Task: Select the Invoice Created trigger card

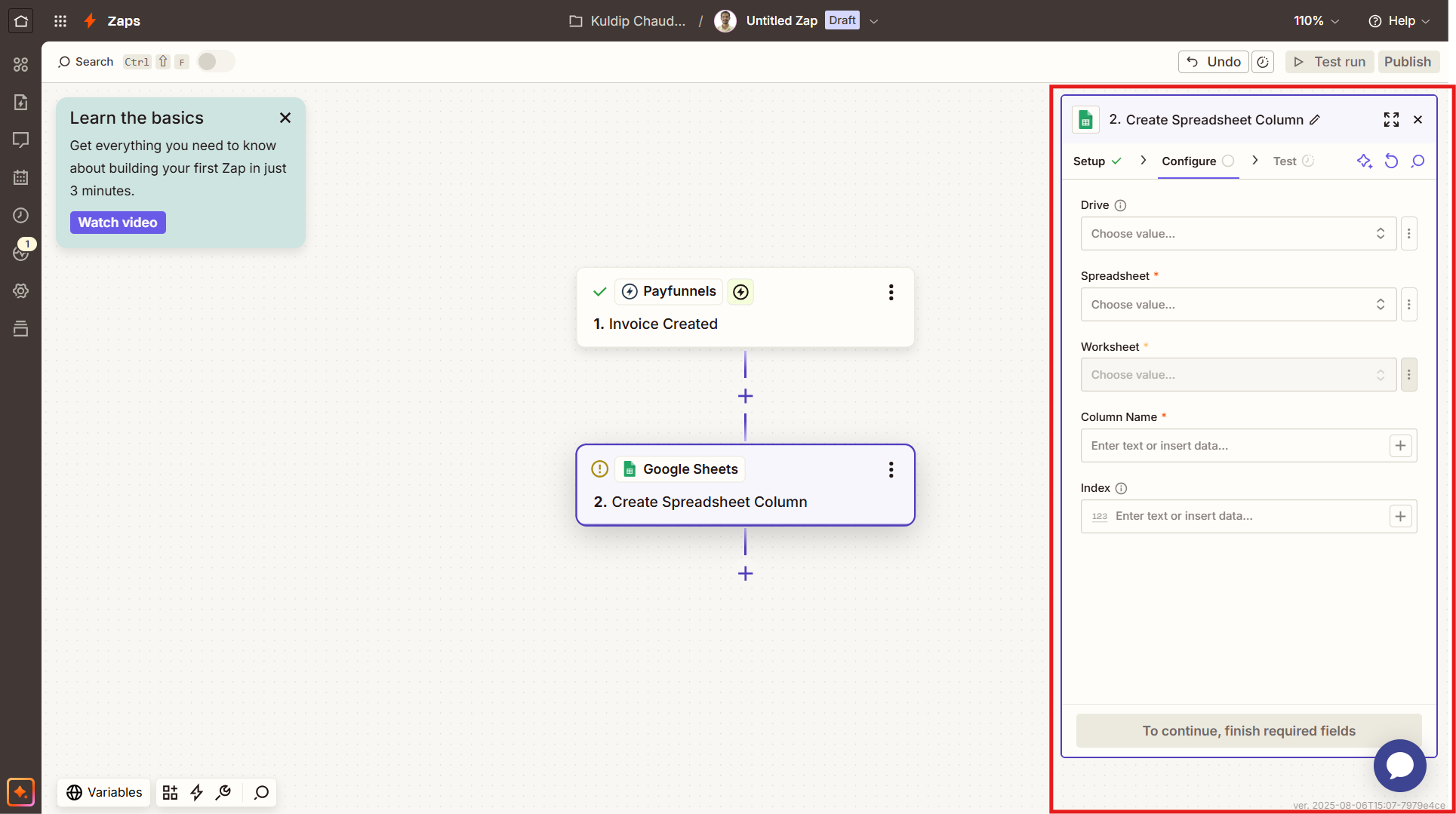Action: pos(745,307)
